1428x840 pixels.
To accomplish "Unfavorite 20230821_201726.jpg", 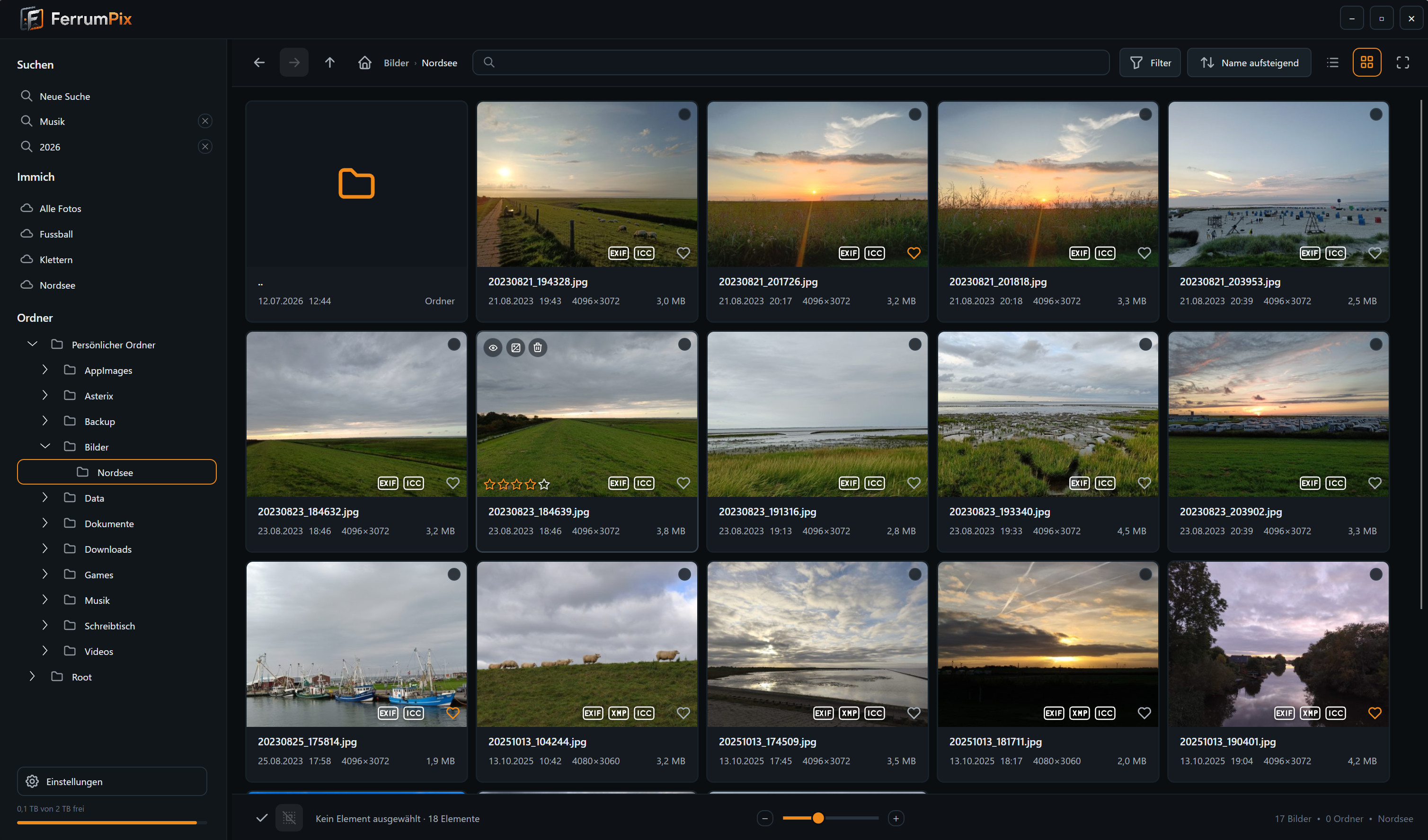I will tap(914, 253).
